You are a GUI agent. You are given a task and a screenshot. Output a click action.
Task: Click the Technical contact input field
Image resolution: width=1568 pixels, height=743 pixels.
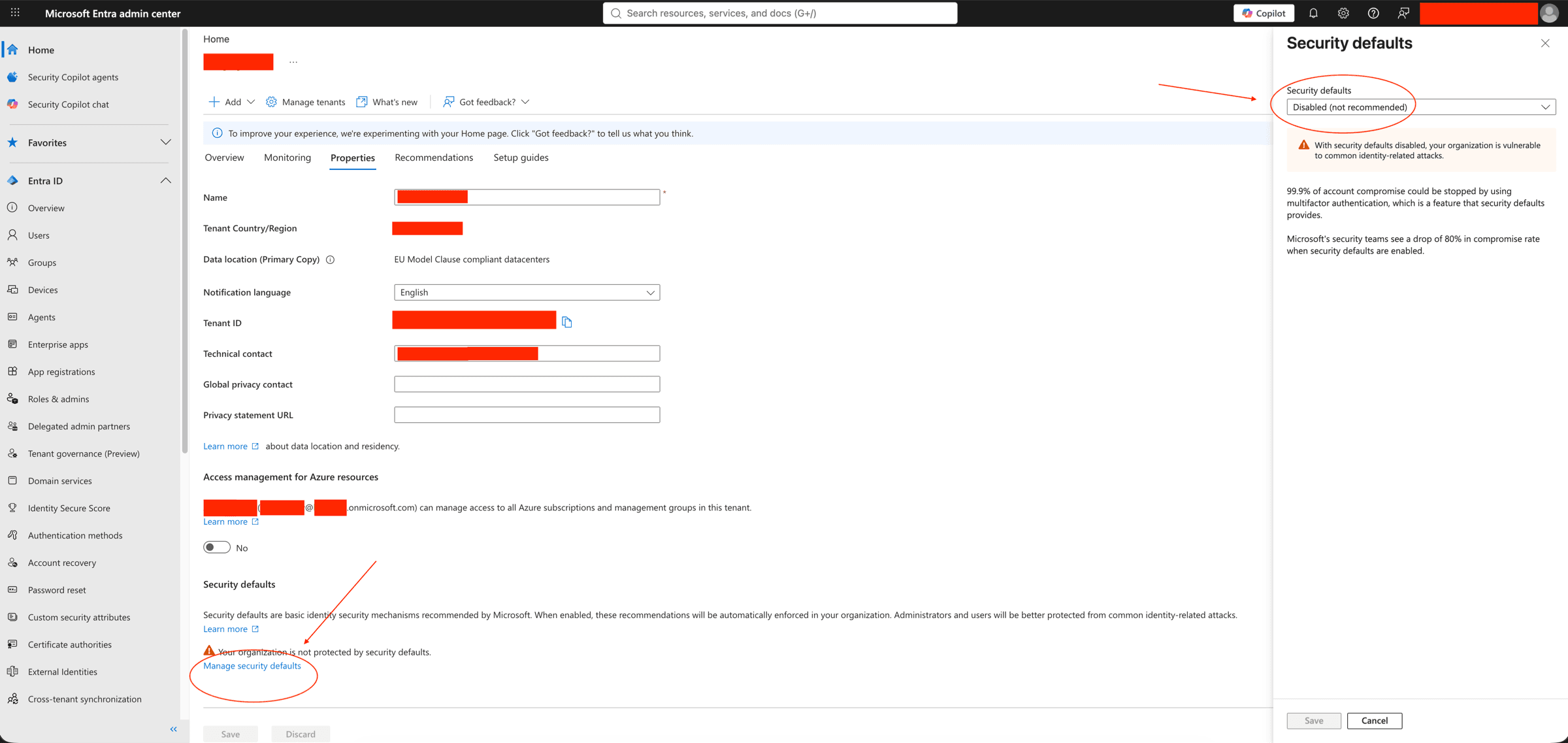pos(527,354)
